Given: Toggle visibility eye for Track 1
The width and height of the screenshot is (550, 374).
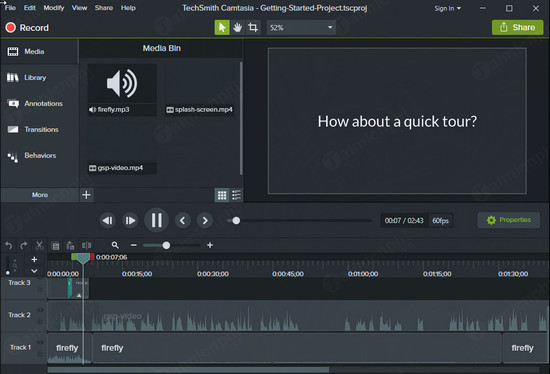Looking at the screenshot, I should (40, 342).
